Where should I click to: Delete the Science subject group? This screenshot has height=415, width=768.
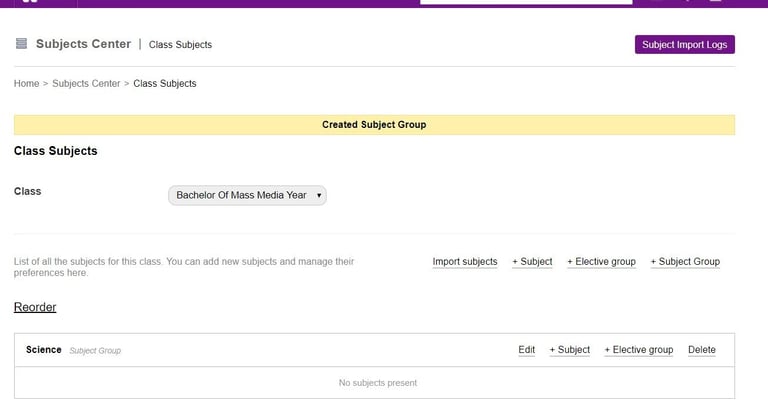702,350
